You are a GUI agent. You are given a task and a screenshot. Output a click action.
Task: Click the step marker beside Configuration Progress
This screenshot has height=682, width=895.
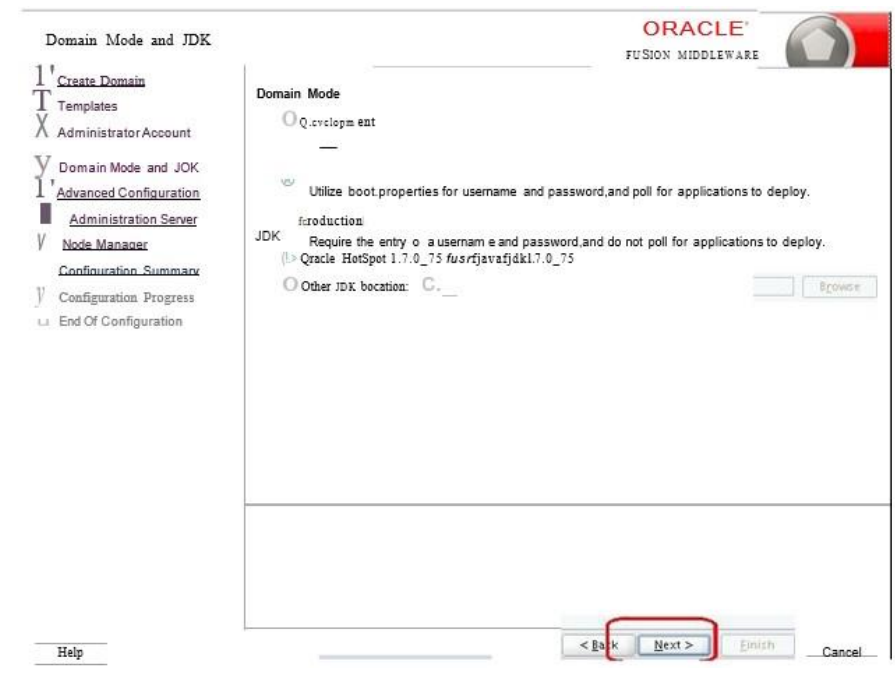pos(40,296)
